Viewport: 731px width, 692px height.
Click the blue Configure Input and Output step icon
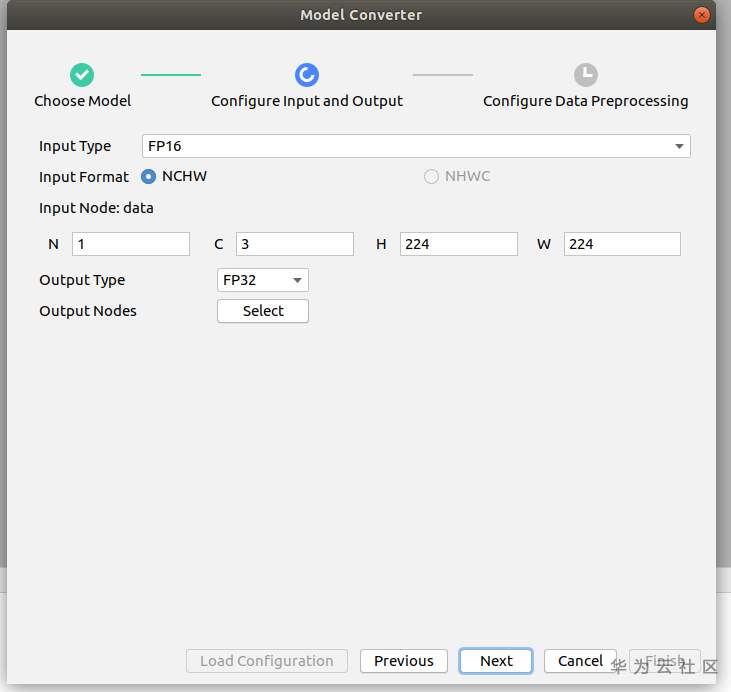click(x=307, y=75)
